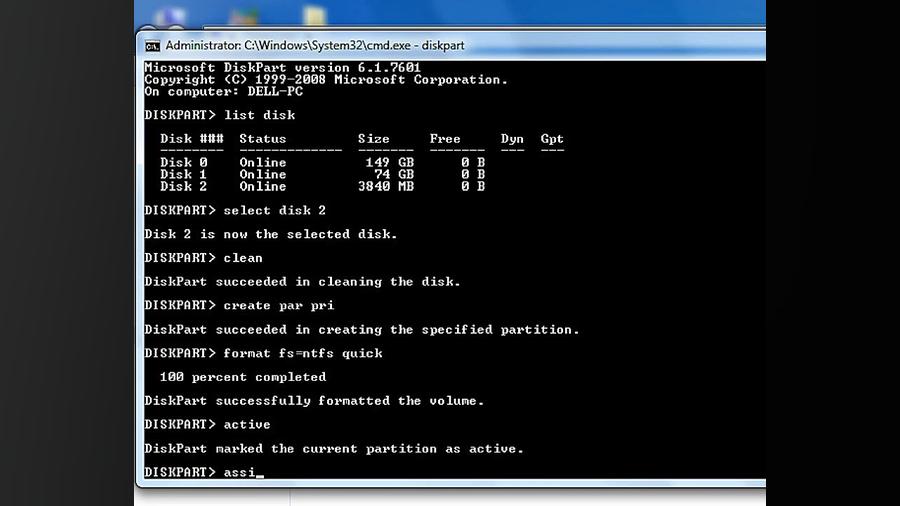Click the 'Free' column header

tap(445, 139)
